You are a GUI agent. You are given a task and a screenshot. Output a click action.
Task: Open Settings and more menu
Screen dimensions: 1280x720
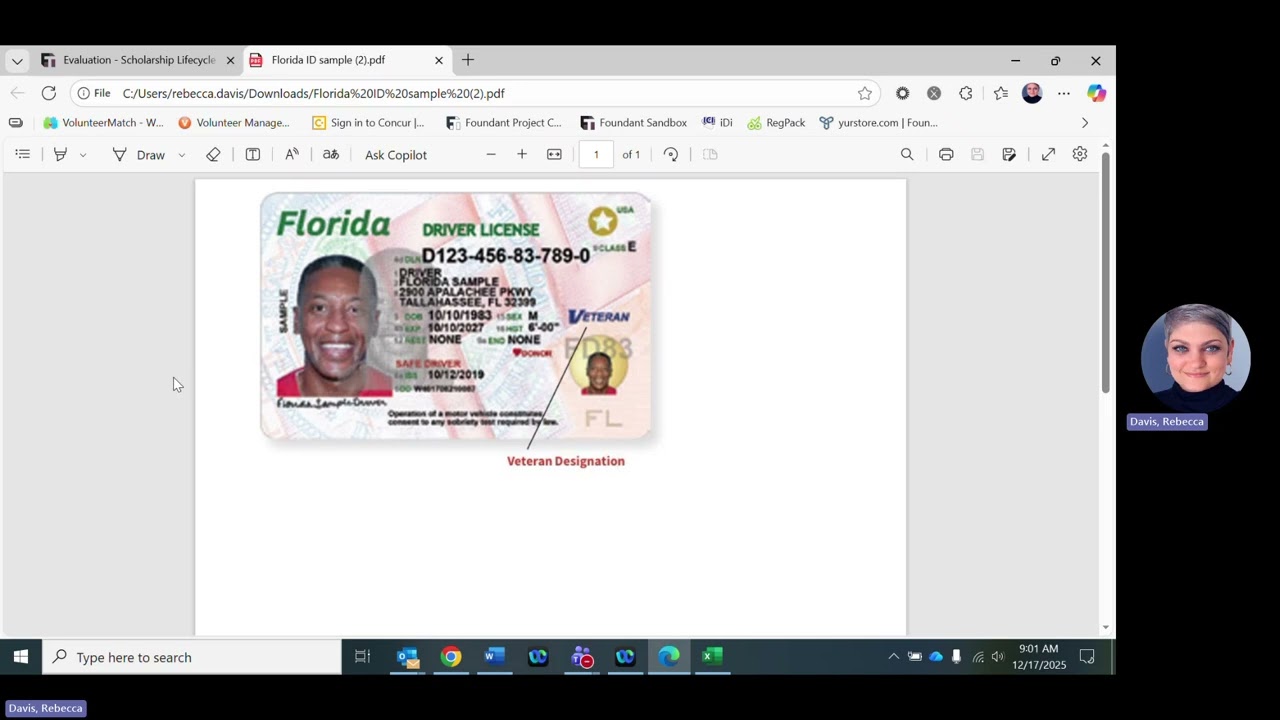click(x=1064, y=93)
